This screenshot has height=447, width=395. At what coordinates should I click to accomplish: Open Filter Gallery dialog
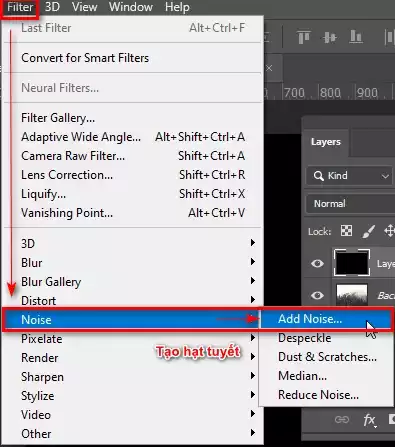pyautogui.click(x=133, y=118)
